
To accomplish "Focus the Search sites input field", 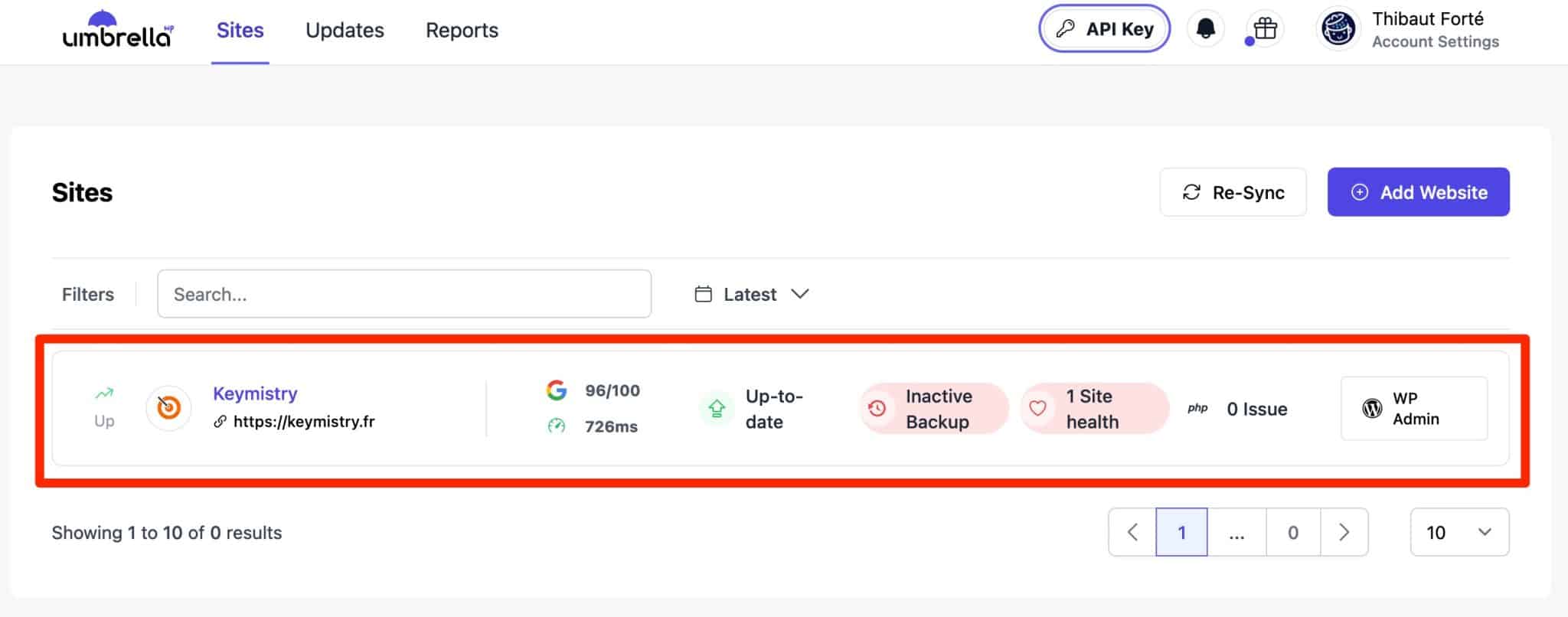I will pyautogui.click(x=404, y=294).
